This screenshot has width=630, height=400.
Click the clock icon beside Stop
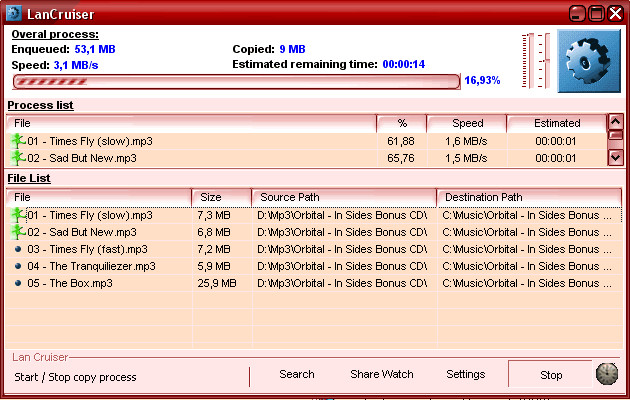pyautogui.click(x=607, y=374)
